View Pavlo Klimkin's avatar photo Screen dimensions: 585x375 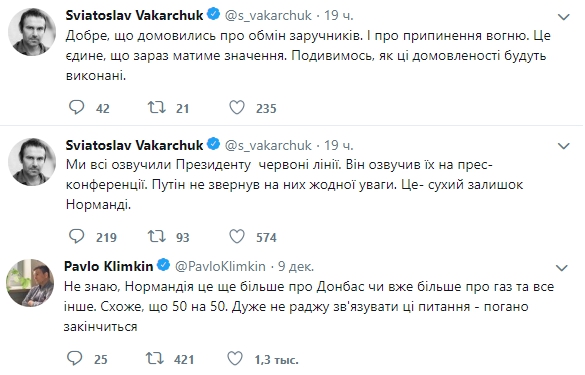point(30,283)
